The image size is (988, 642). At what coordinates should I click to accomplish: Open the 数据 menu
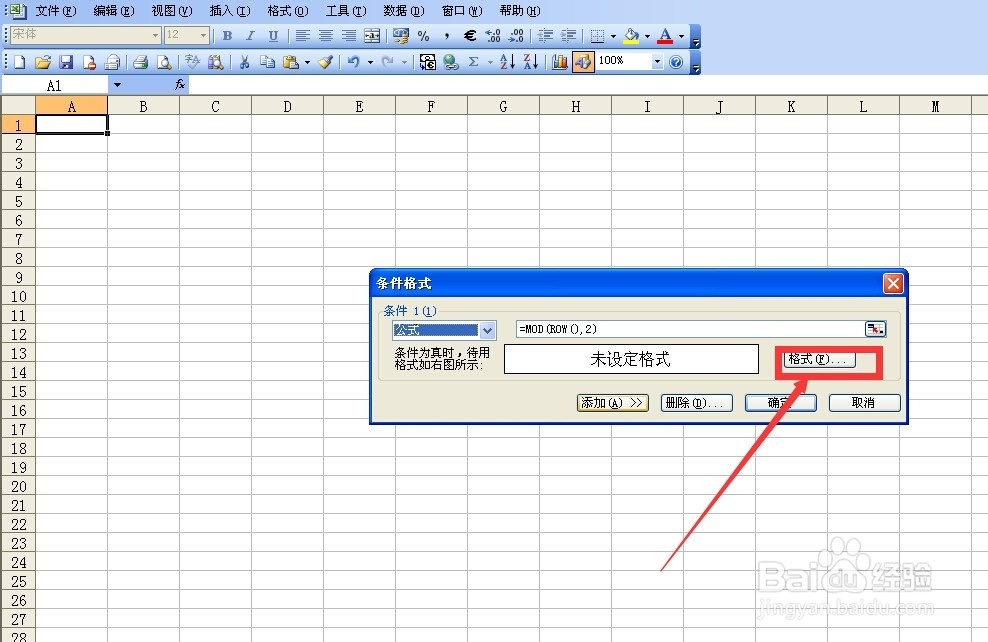pyautogui.click(x=403, y=11)
